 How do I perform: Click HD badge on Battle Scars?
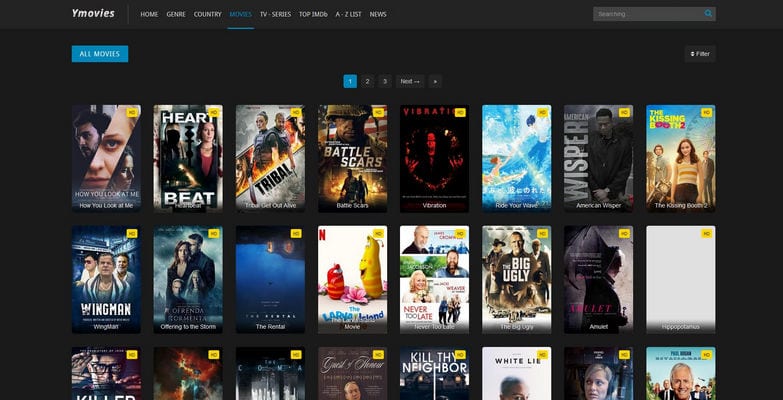(378, 113)
